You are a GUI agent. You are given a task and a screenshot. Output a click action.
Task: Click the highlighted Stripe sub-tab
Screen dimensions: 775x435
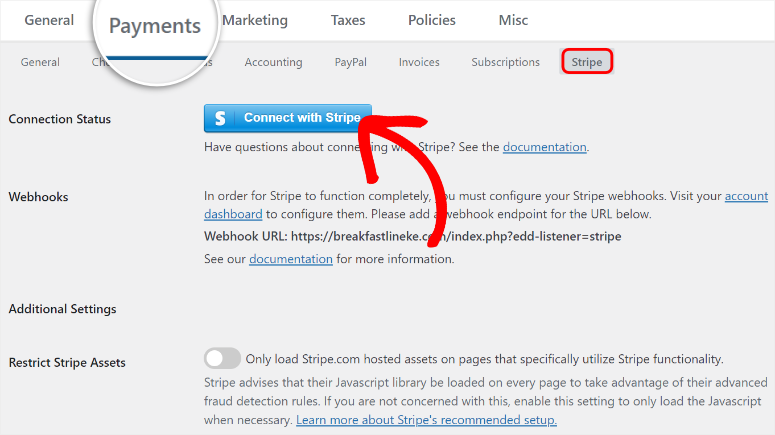(x=586, y=62)
